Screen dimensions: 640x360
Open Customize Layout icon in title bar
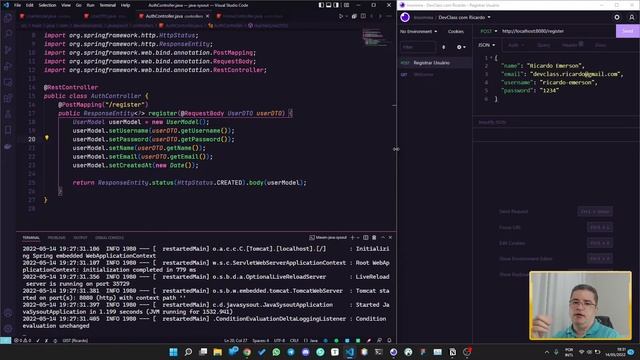(346, 5)
